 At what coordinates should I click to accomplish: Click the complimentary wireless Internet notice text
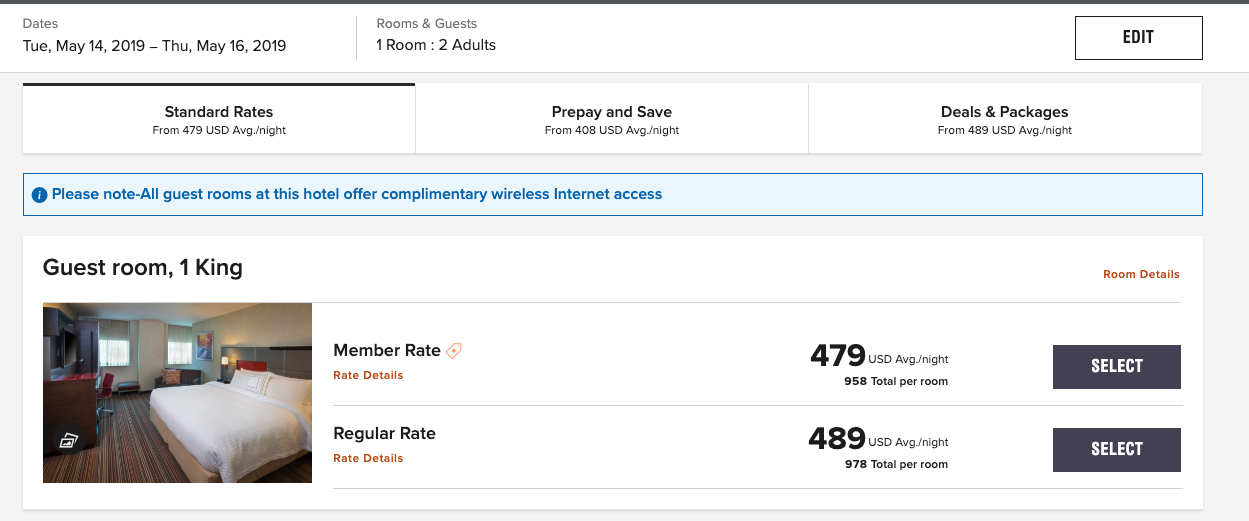pyautogui.click(x=357, y=194)
